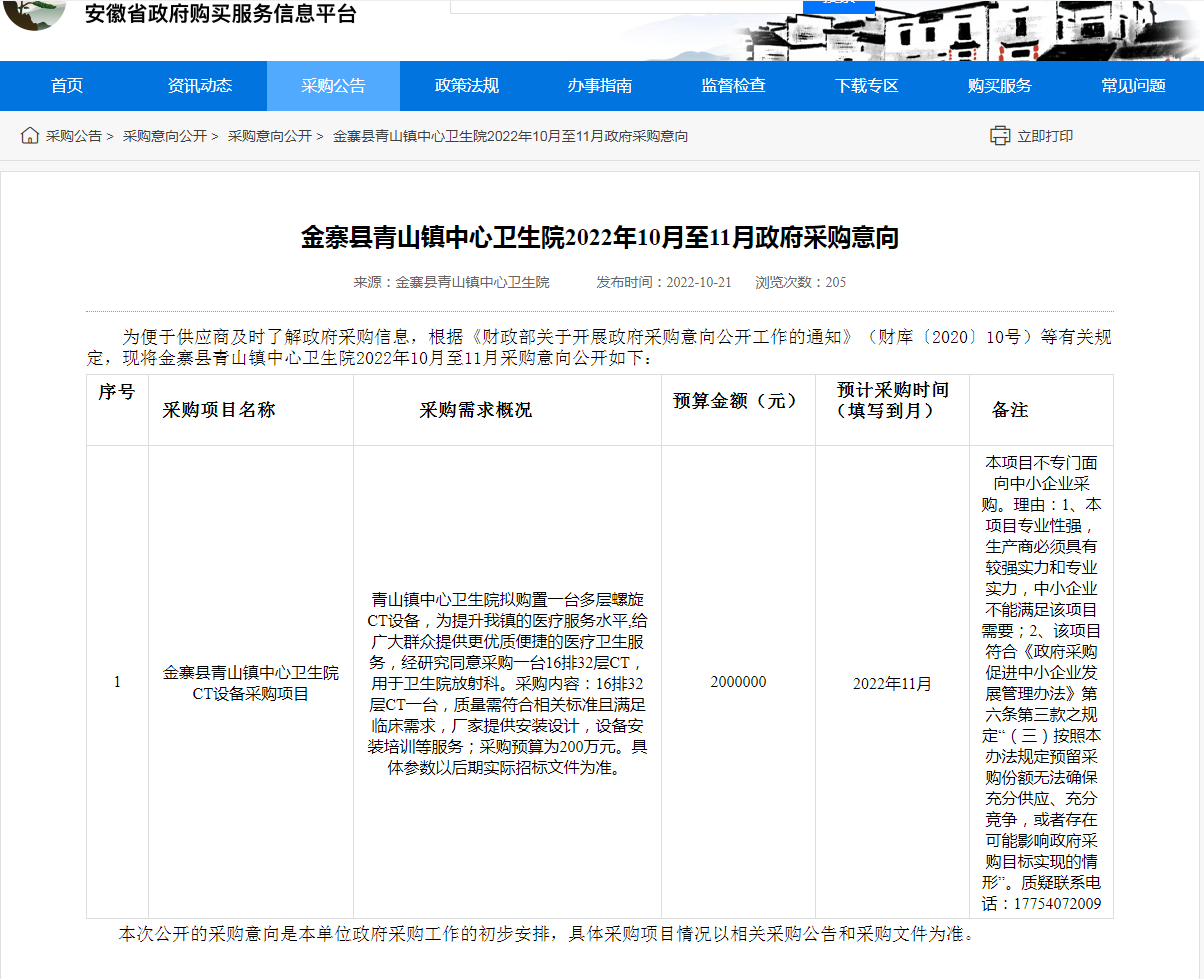Screen dimensions: 1204x979
Task: Click the serial number 1 cell
Action: (x=117, y=682)
